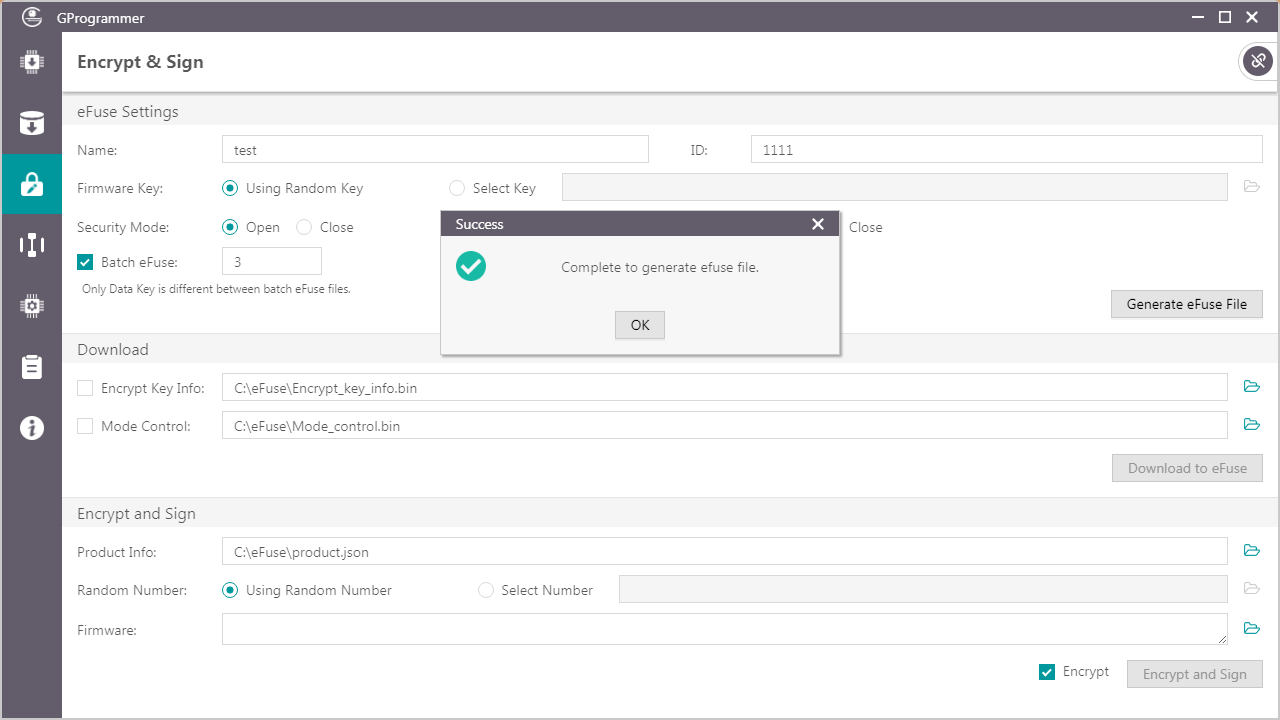Browse for Firmware file
Screen dimensions: 1280x720
tap(1251, 629)
